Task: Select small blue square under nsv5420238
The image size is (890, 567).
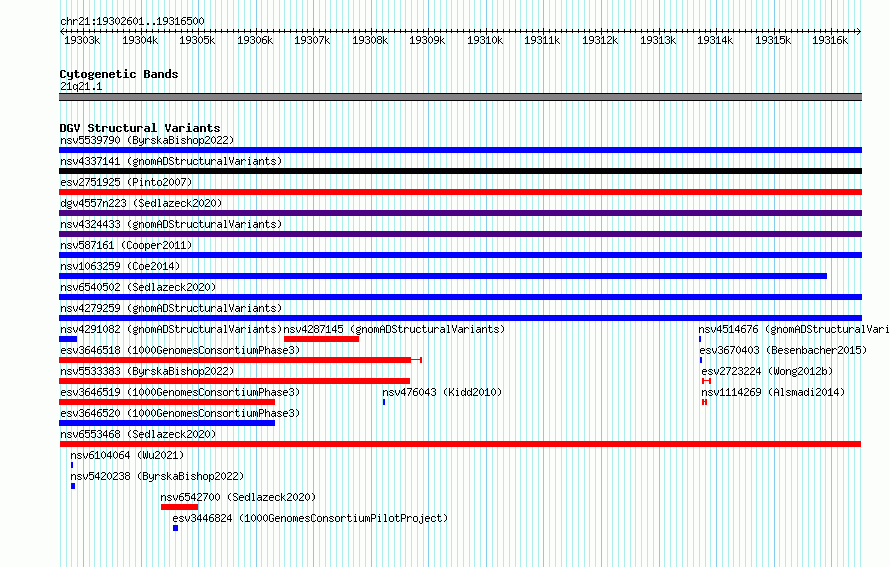Action: point(73,486)
